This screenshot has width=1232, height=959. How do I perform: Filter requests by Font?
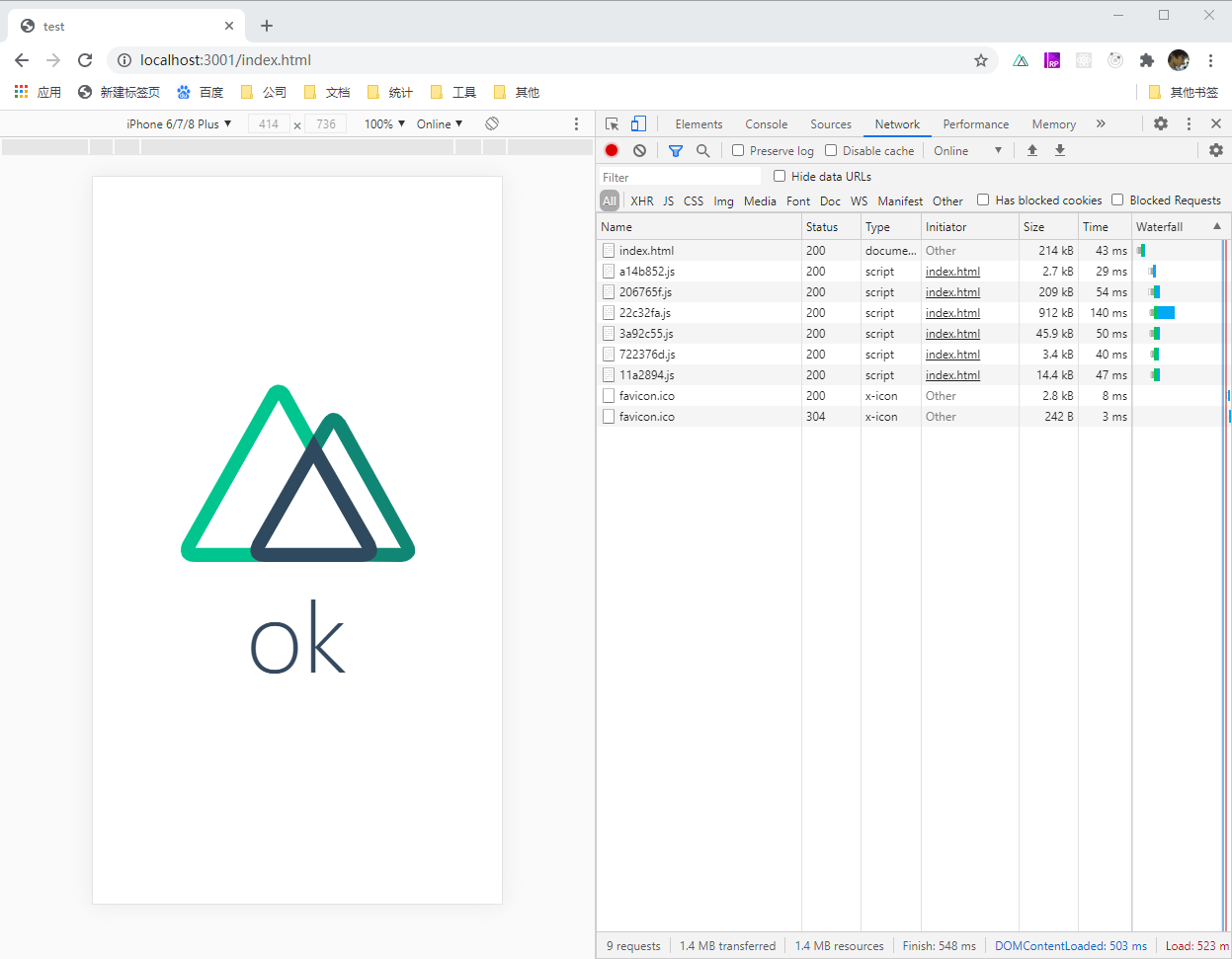798,200
